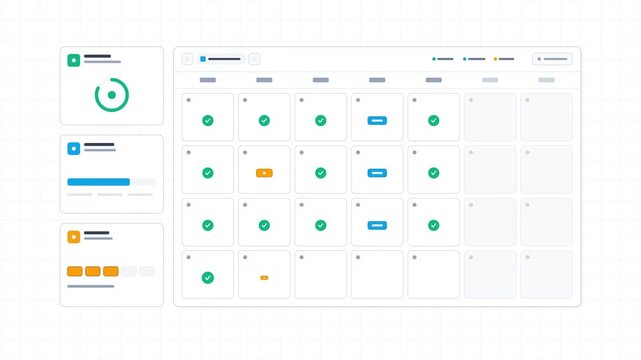Go to next period with right arrow button
641x360 pixels.
pyautogui.click(x=254, y=59)
